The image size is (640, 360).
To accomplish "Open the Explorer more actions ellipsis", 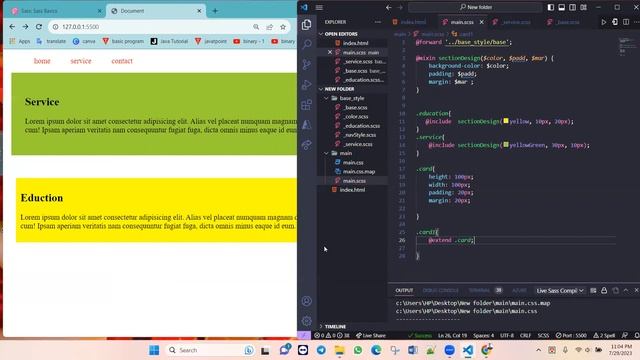I will pyautogui.click(x=378, y=22).
